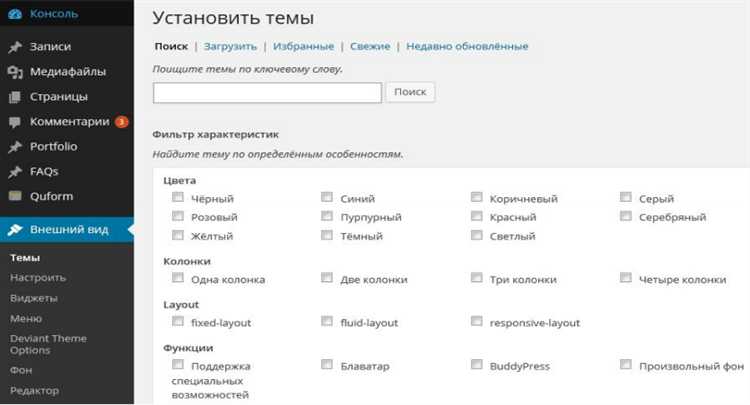Open the Недавно обновлённые link

point(466,46)
